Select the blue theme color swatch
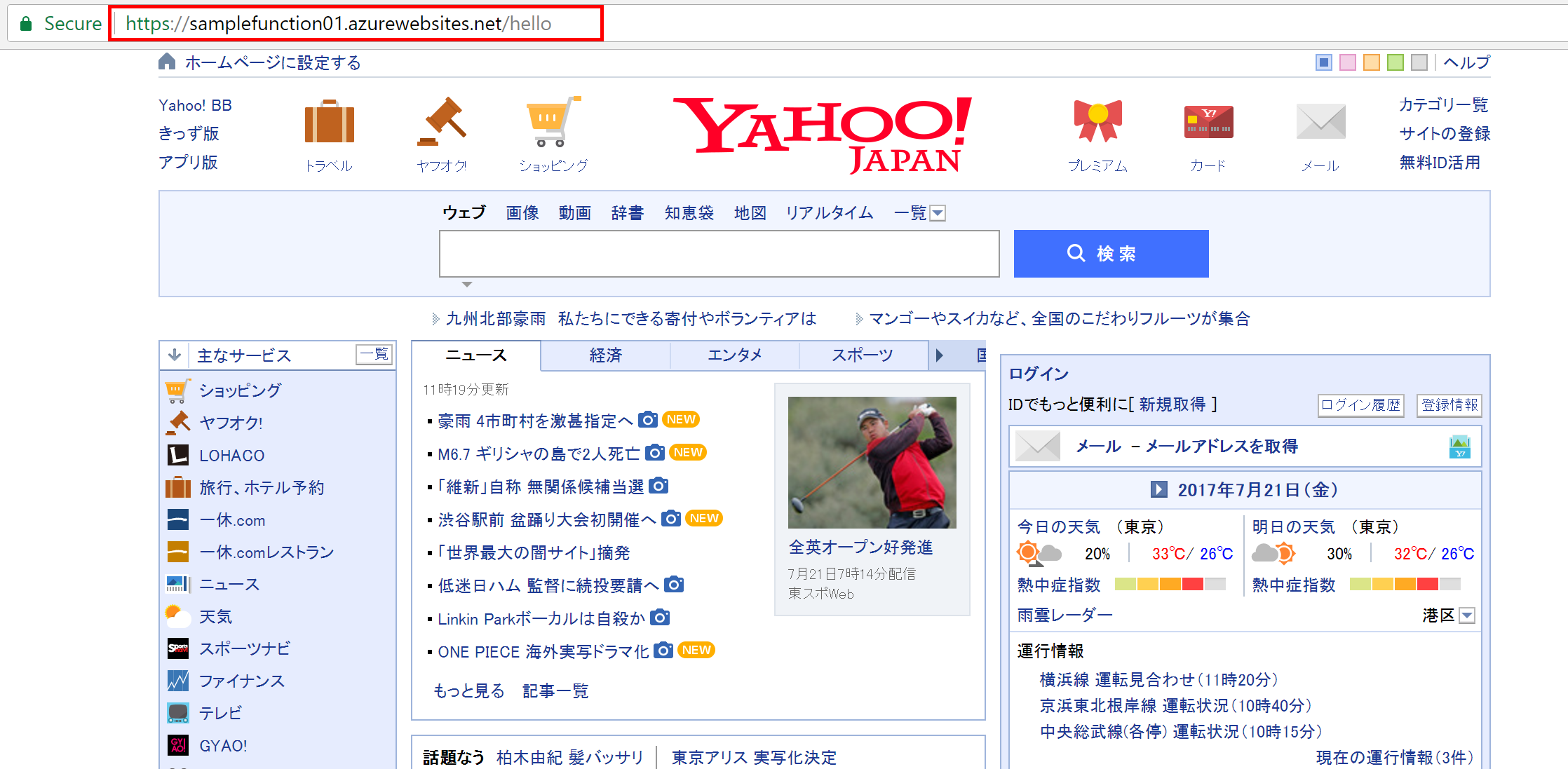 coord(1324,62)
